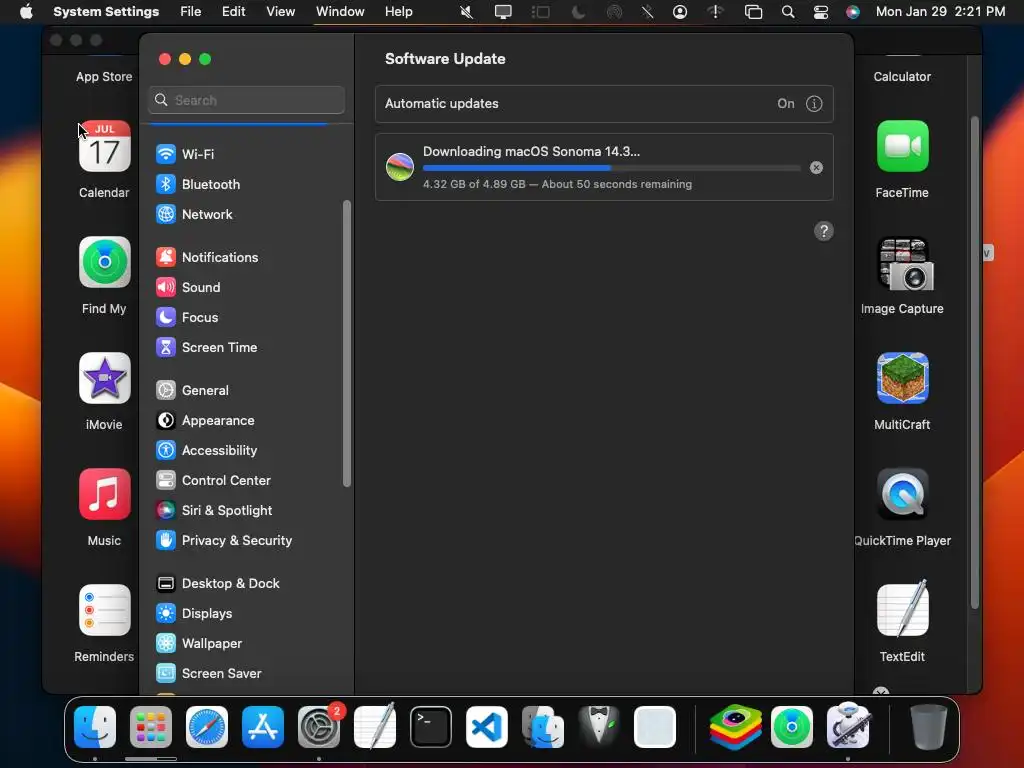Click muted sound icon in menu bar
This screenshot has height=768, width=1024.
click(466, 12)
